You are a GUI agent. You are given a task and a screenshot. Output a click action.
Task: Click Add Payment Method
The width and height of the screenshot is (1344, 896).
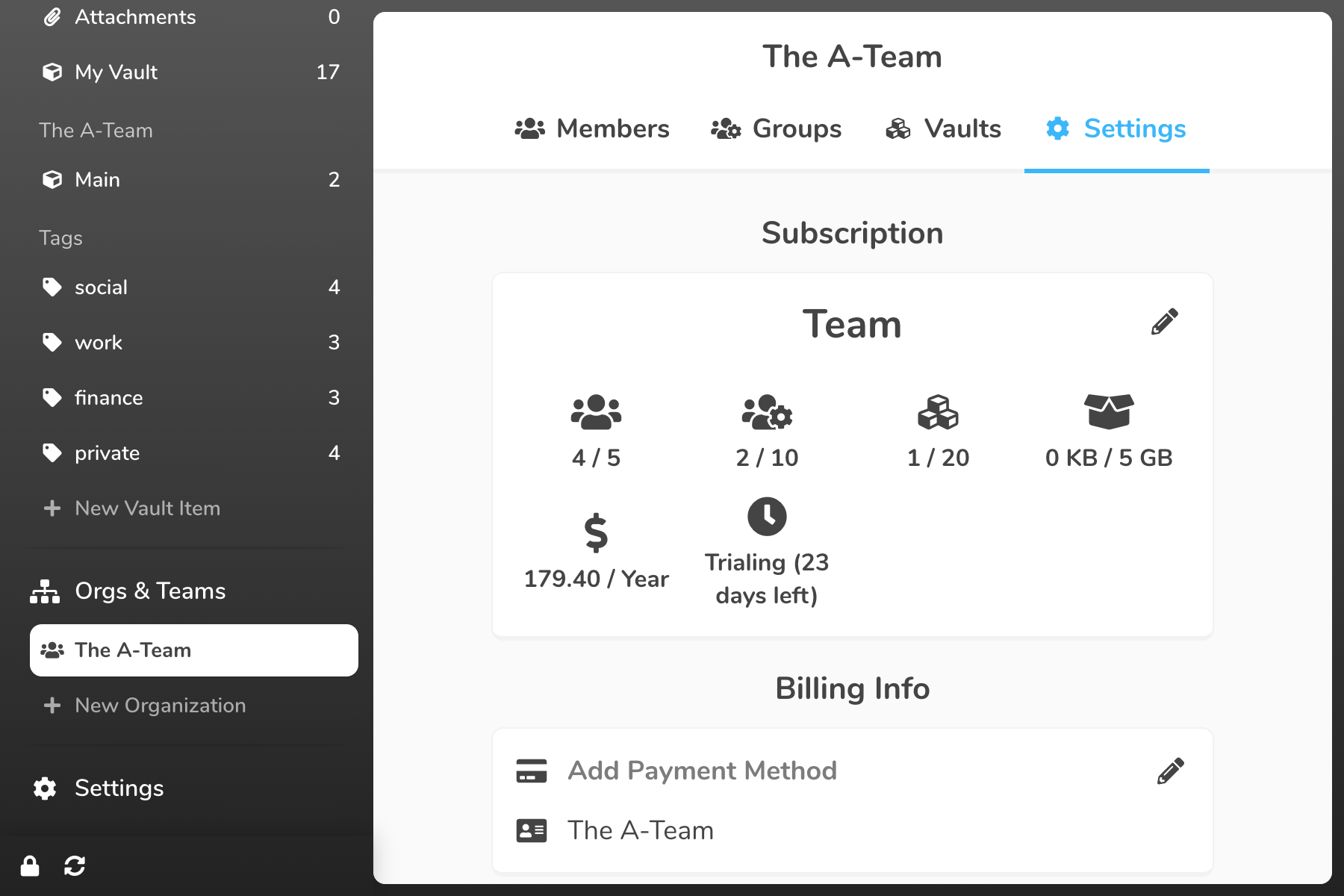coord(702,771)
